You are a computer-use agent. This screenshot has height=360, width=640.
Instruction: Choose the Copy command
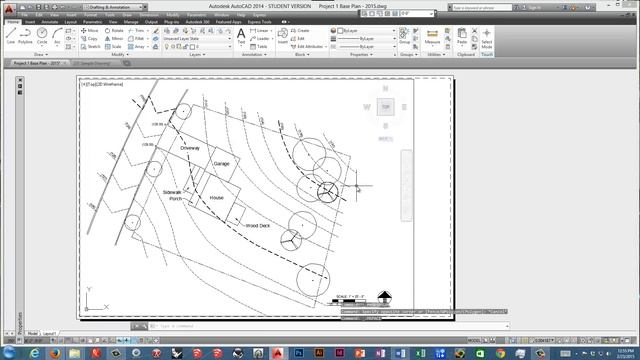tap(89, 39)
